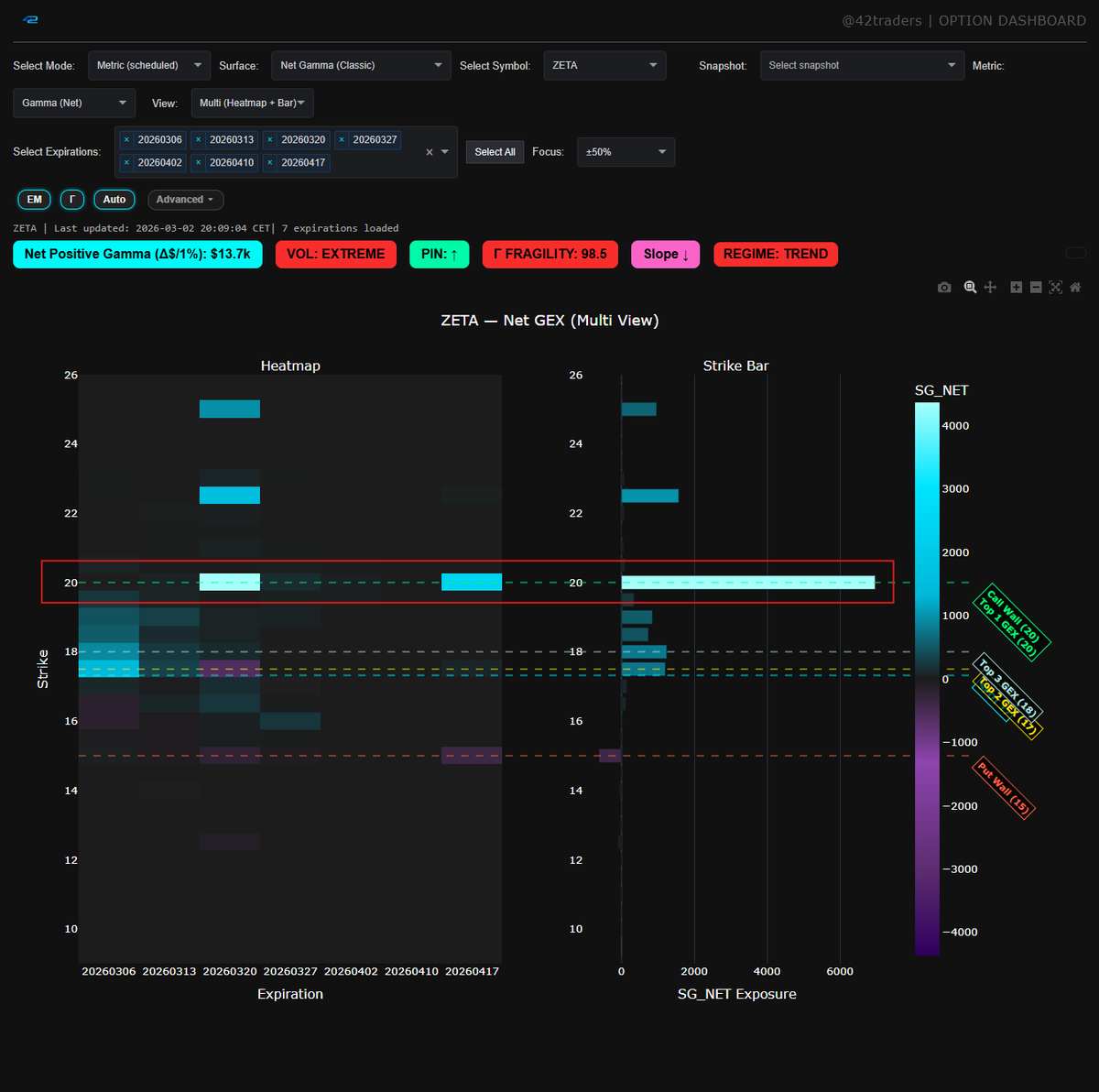
Task: Click the SG_NET color scale bar
Action: pos(927,678)
